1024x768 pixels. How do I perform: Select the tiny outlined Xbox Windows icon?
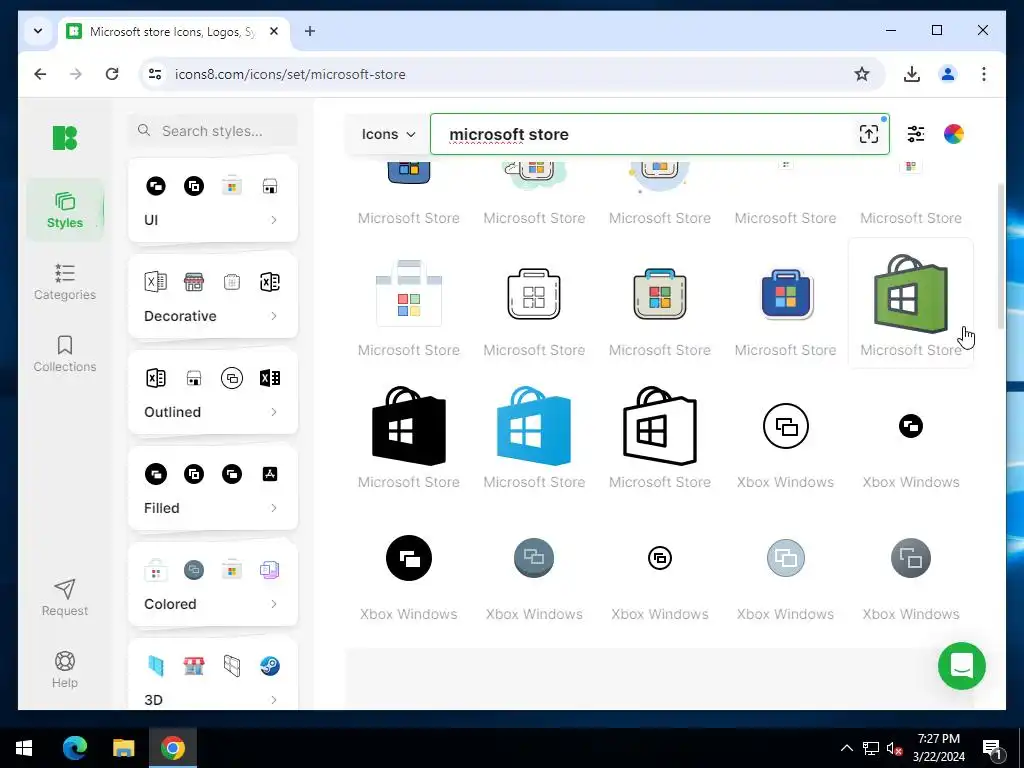(x=660, y=558)
